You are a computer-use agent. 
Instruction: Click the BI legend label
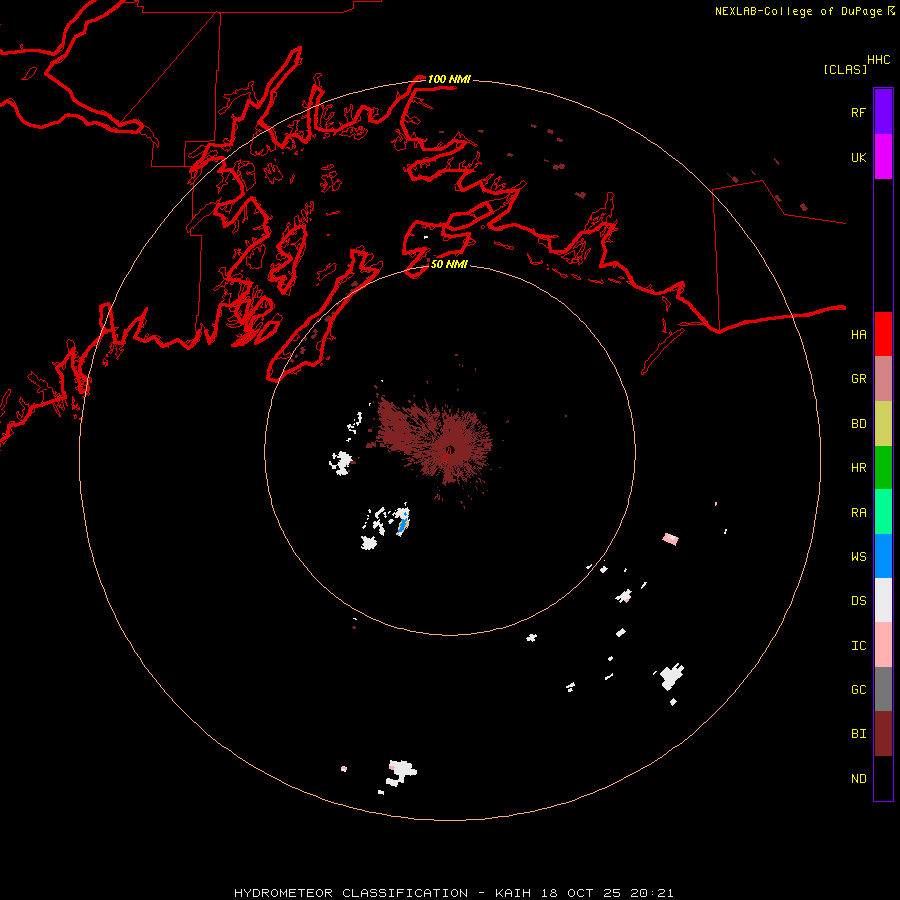coord(858,734)
